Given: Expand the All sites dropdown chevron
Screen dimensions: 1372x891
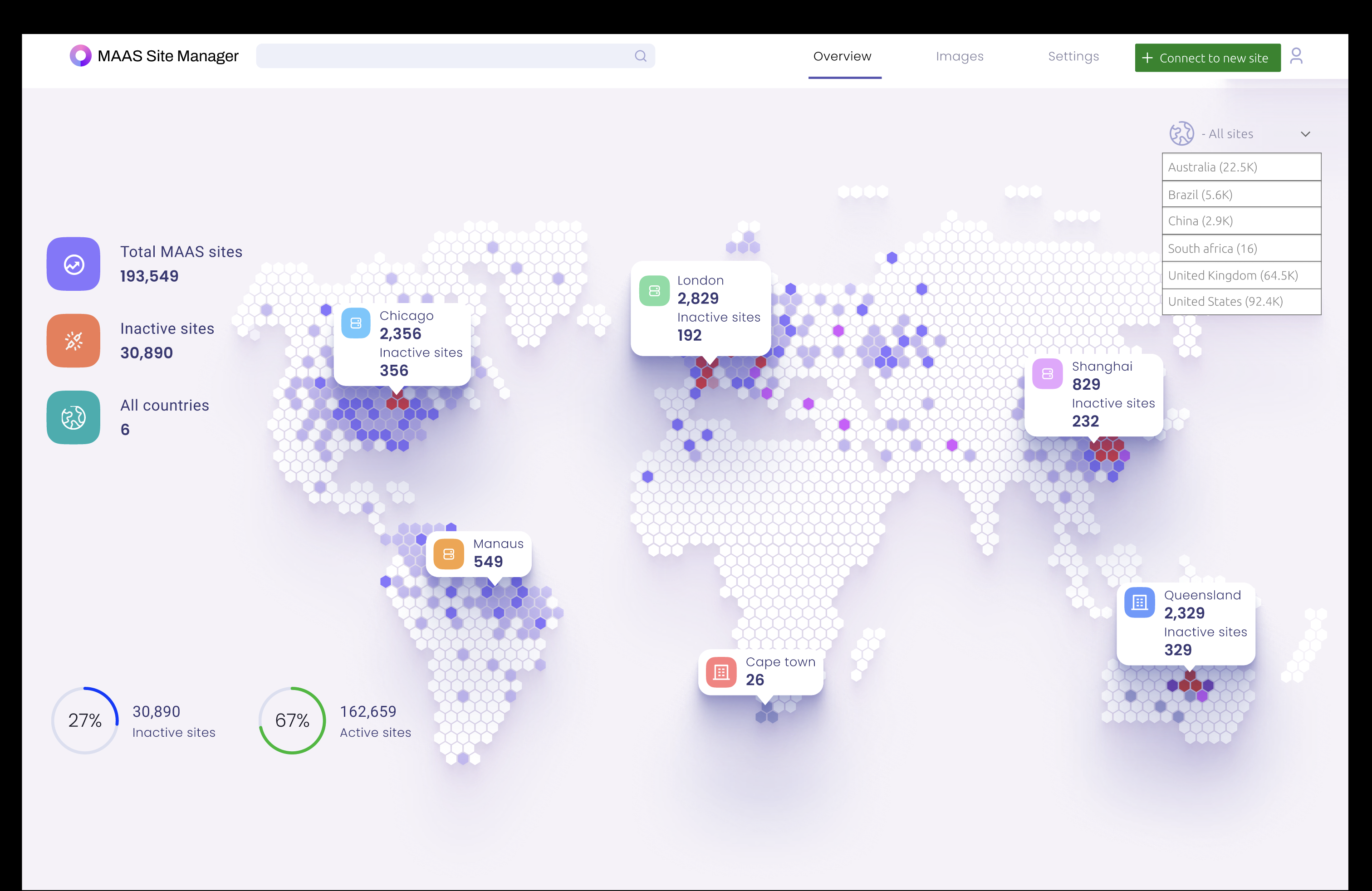Looking at the screenshot, I should [x=1306, y=134].
